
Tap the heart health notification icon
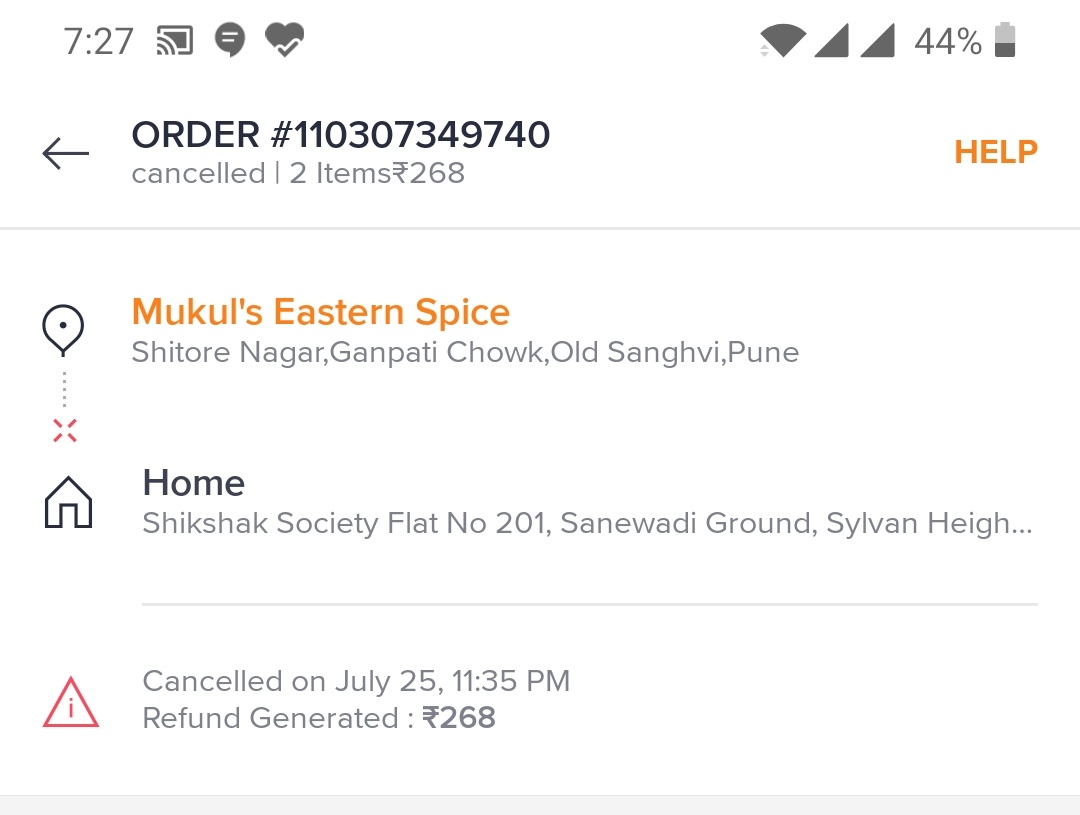pyautogui.click(x=284, y=41)
